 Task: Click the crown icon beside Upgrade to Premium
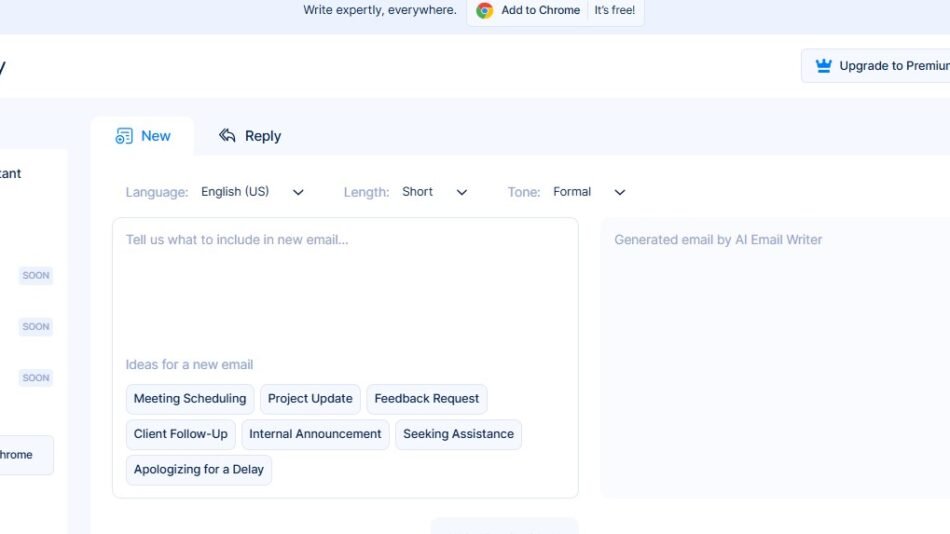[823, 65]
